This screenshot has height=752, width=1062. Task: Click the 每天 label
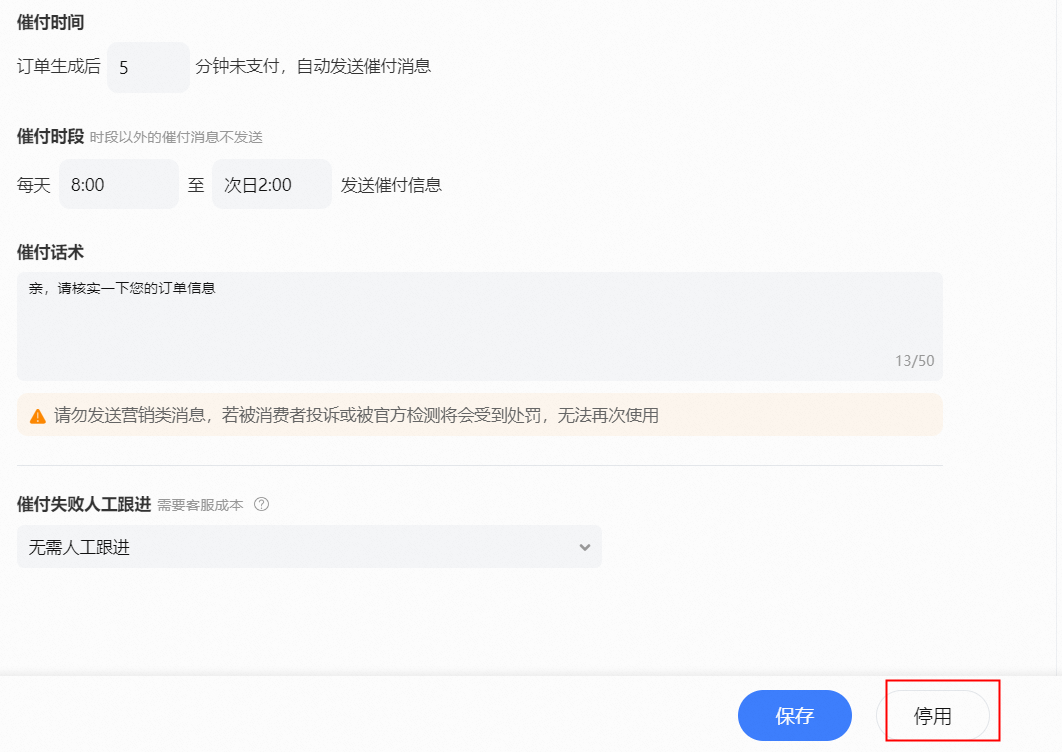pos(34,185)
